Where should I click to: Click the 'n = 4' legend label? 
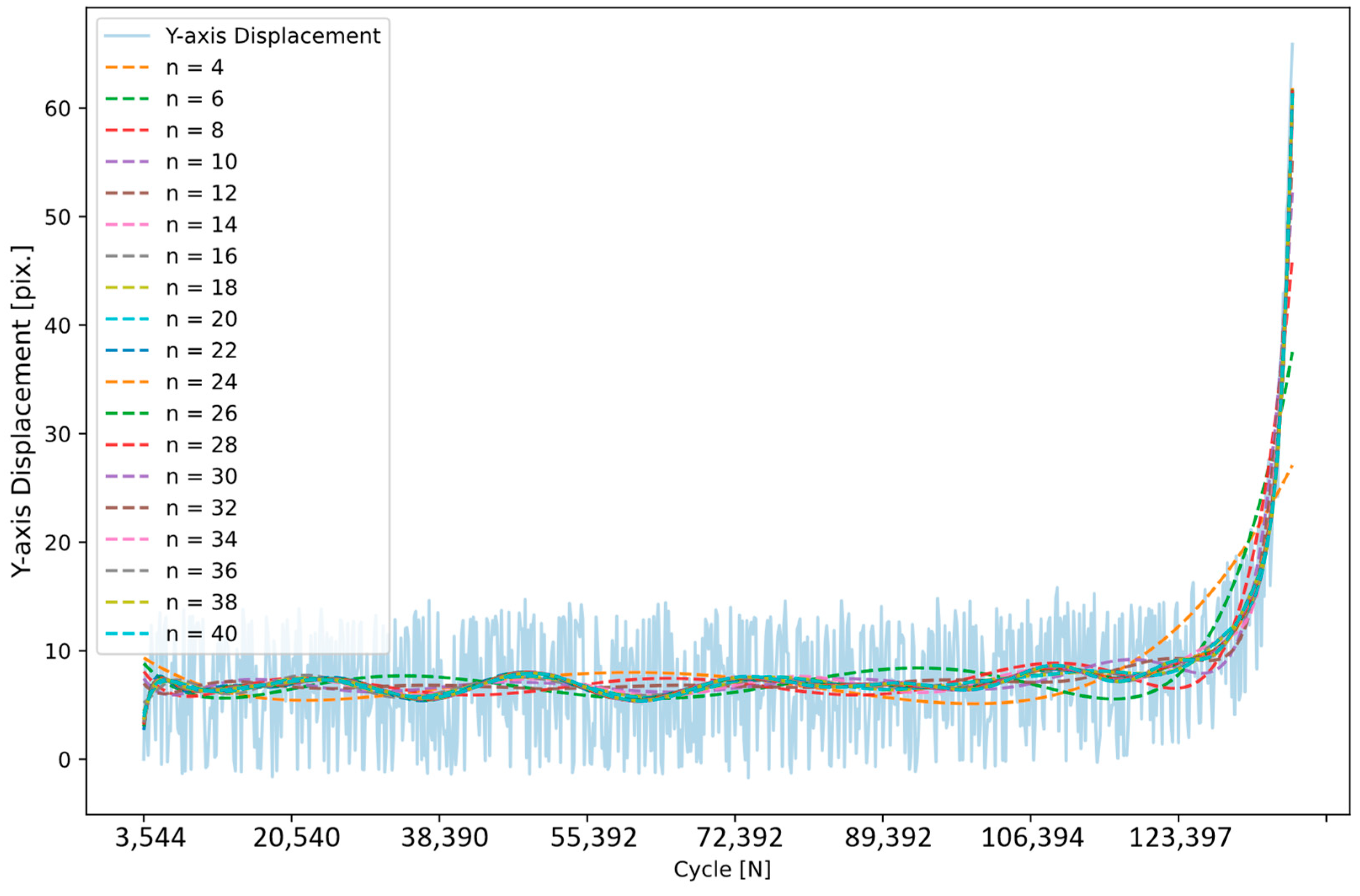coord(194,67)
